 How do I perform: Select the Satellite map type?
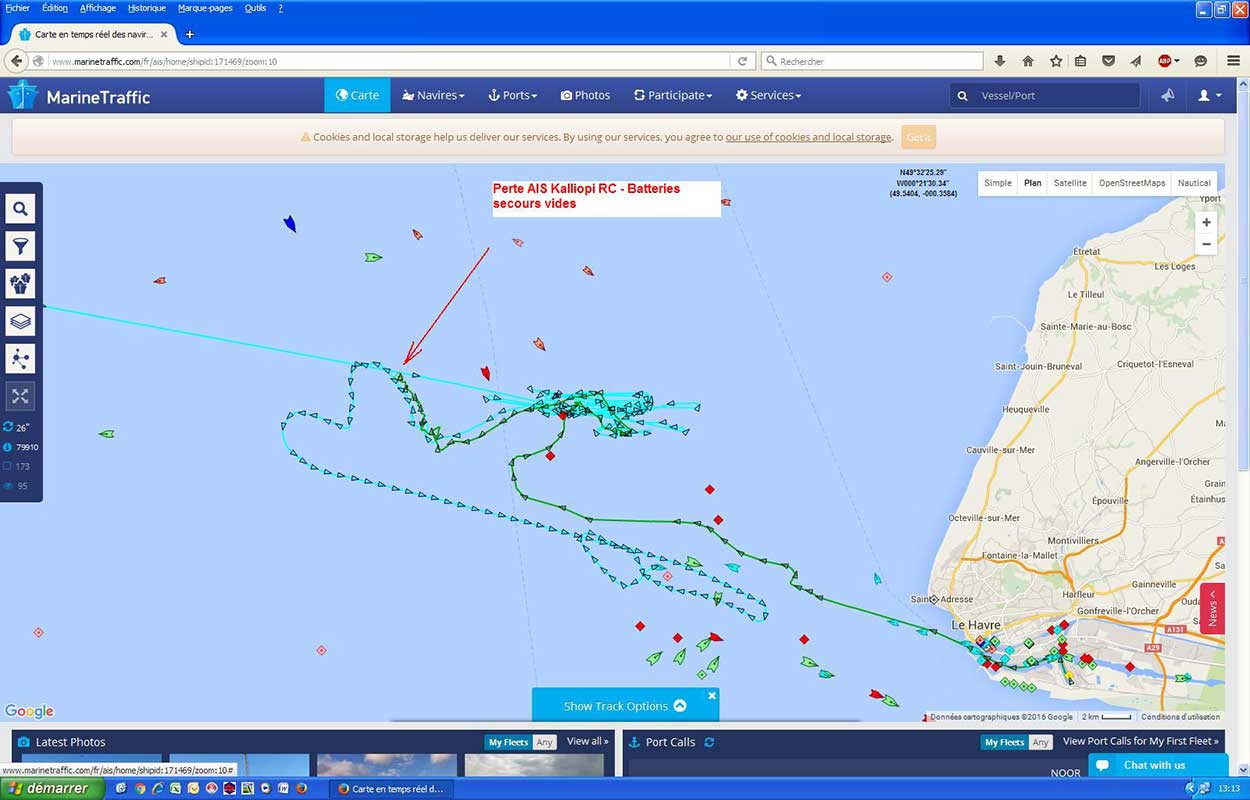point(1070,183)
